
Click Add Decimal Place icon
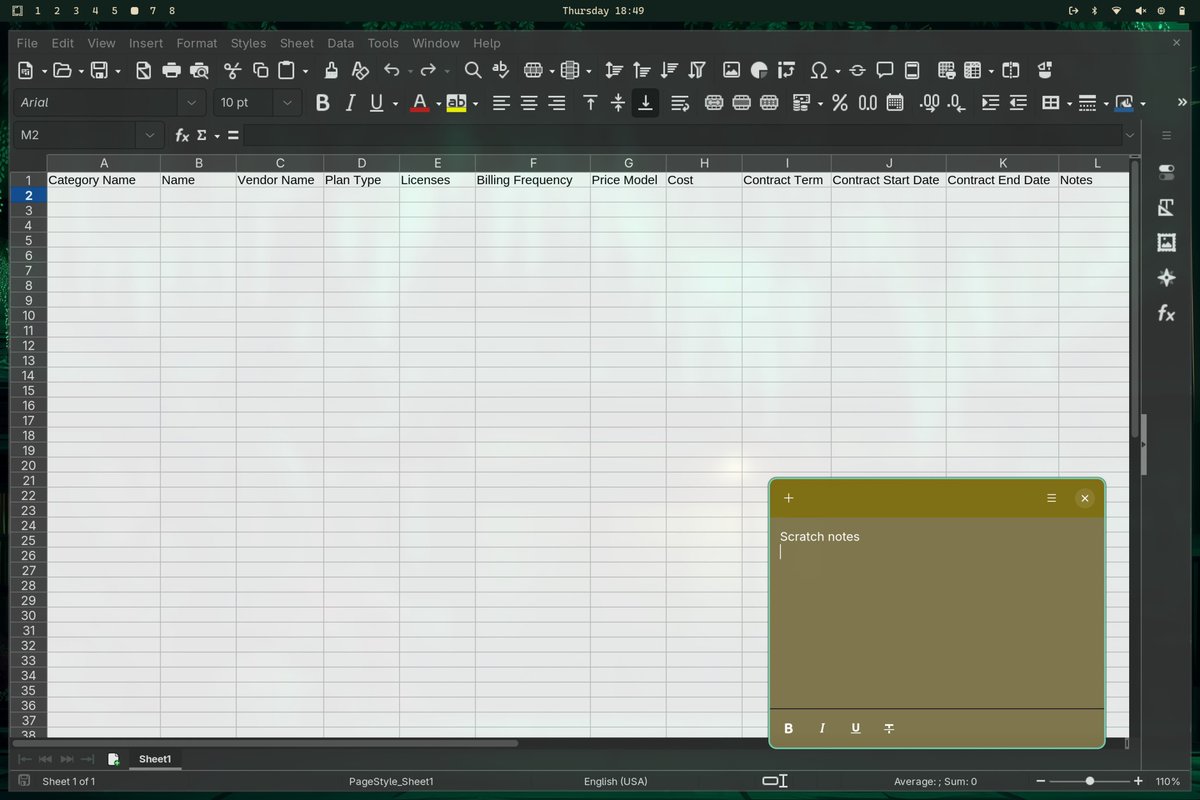tap(929, 102)
